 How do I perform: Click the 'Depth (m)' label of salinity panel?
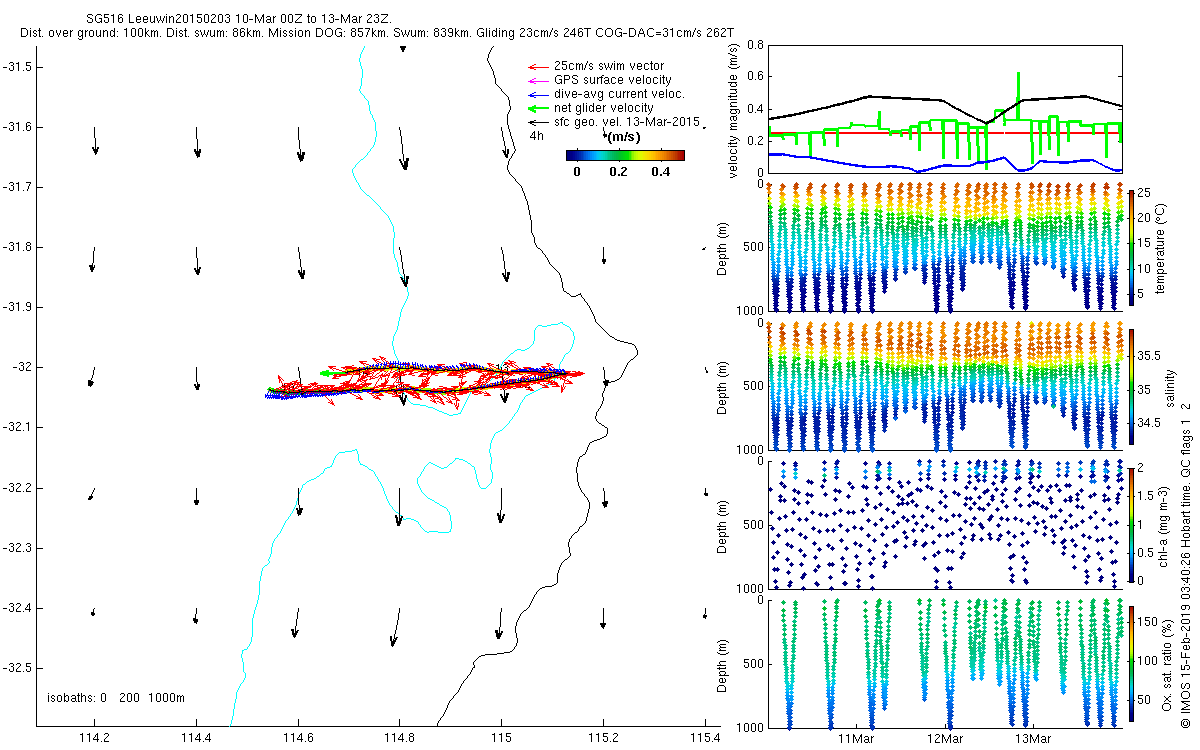(723, 386)
